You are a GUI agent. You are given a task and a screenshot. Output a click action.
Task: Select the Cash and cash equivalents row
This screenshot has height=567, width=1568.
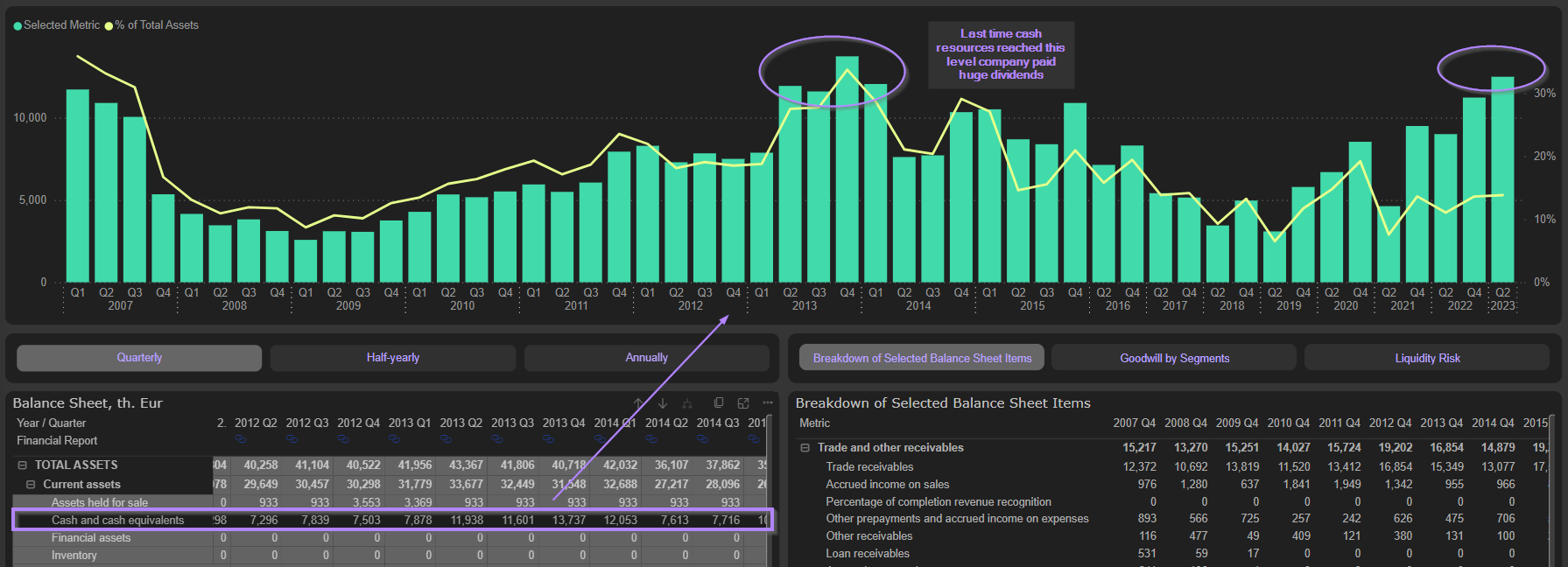click(x=117, y=521)
